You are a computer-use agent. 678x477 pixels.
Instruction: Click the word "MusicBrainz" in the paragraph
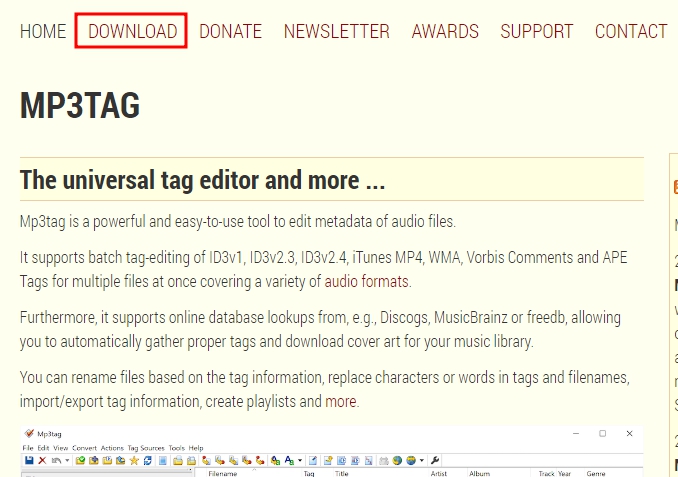[x=470, y=317]
